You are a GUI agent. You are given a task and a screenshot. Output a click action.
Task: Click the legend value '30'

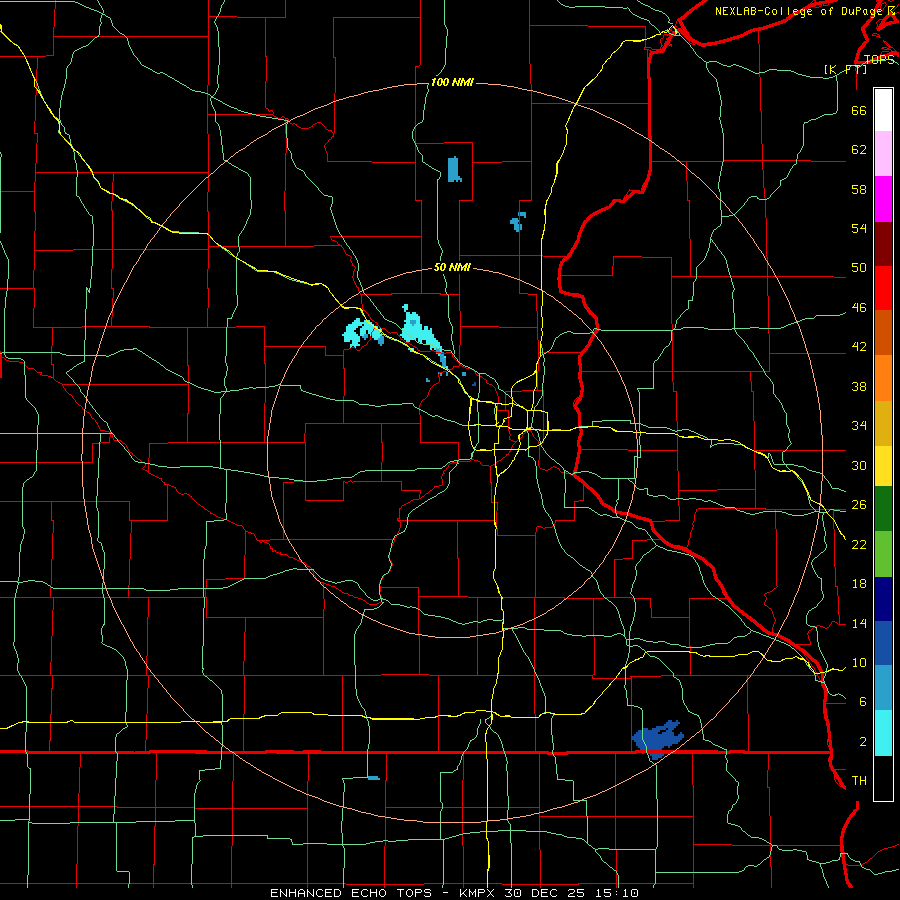pos(859,465)
